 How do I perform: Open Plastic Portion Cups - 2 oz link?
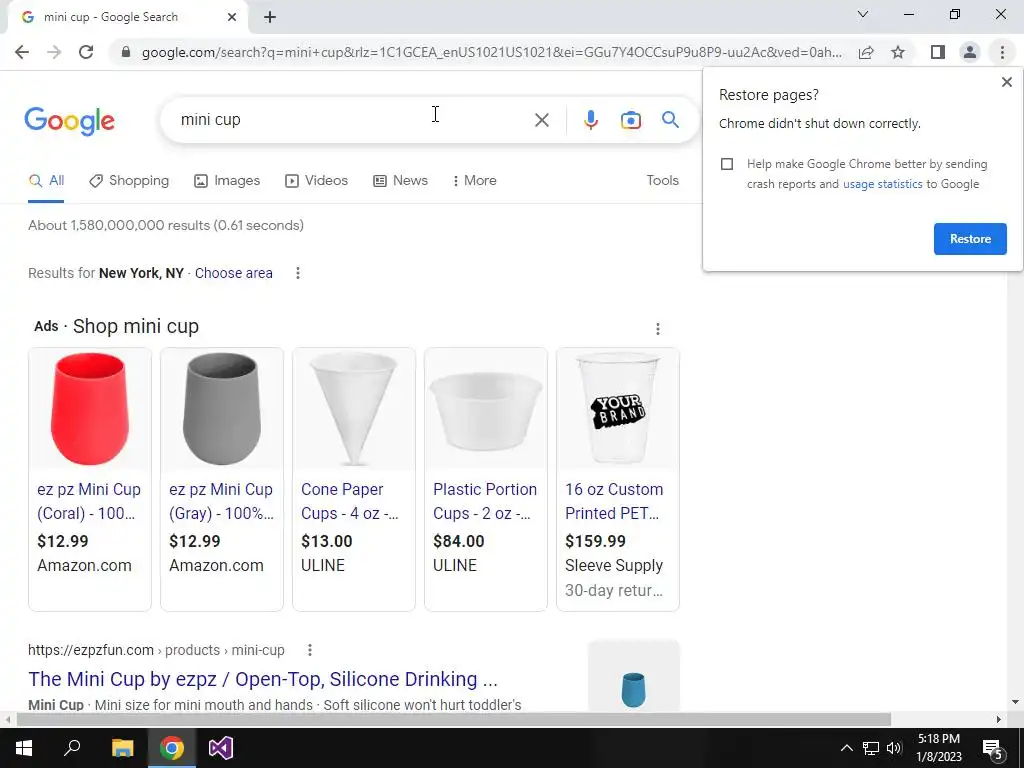pyautogui.click(x=485, y=502)
